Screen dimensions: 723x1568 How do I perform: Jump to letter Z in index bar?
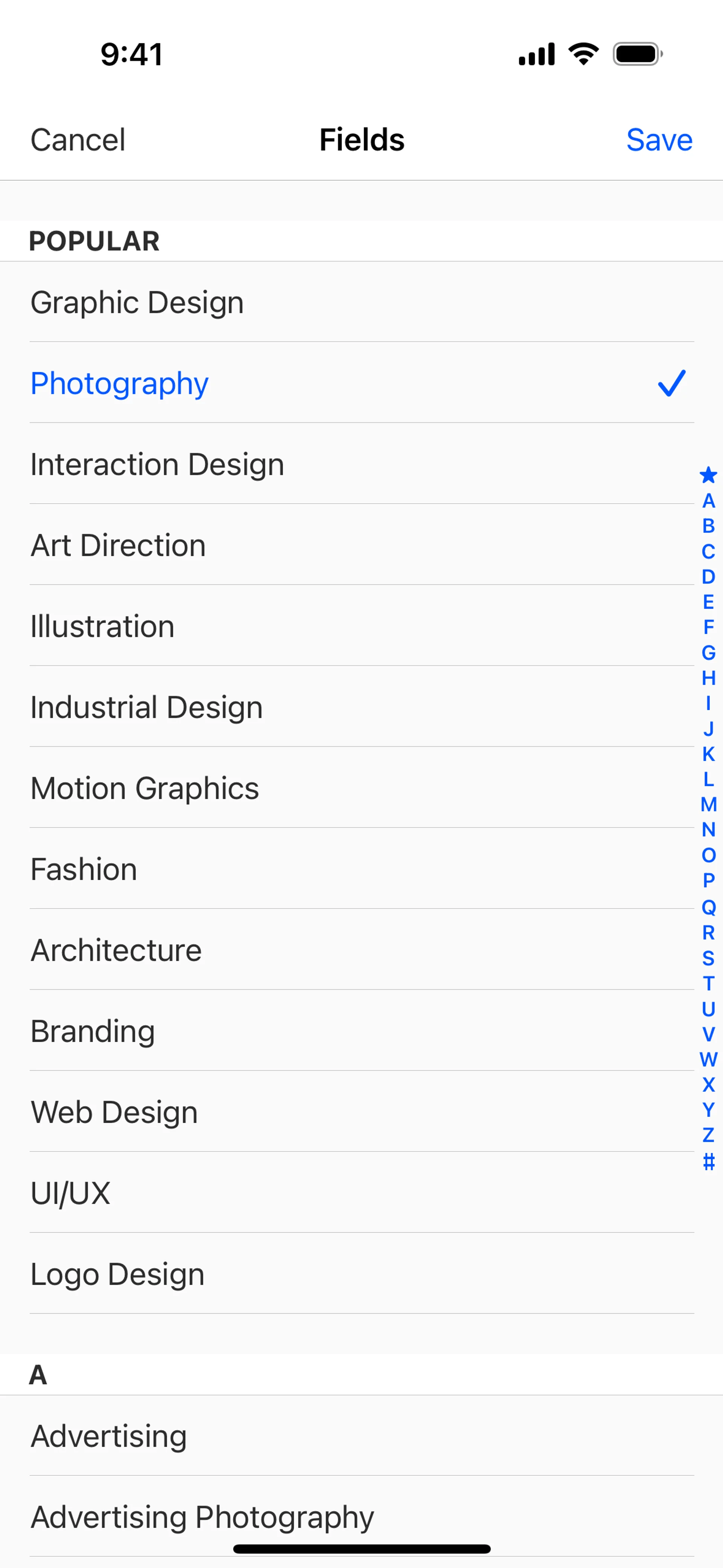pos(708,1135)
